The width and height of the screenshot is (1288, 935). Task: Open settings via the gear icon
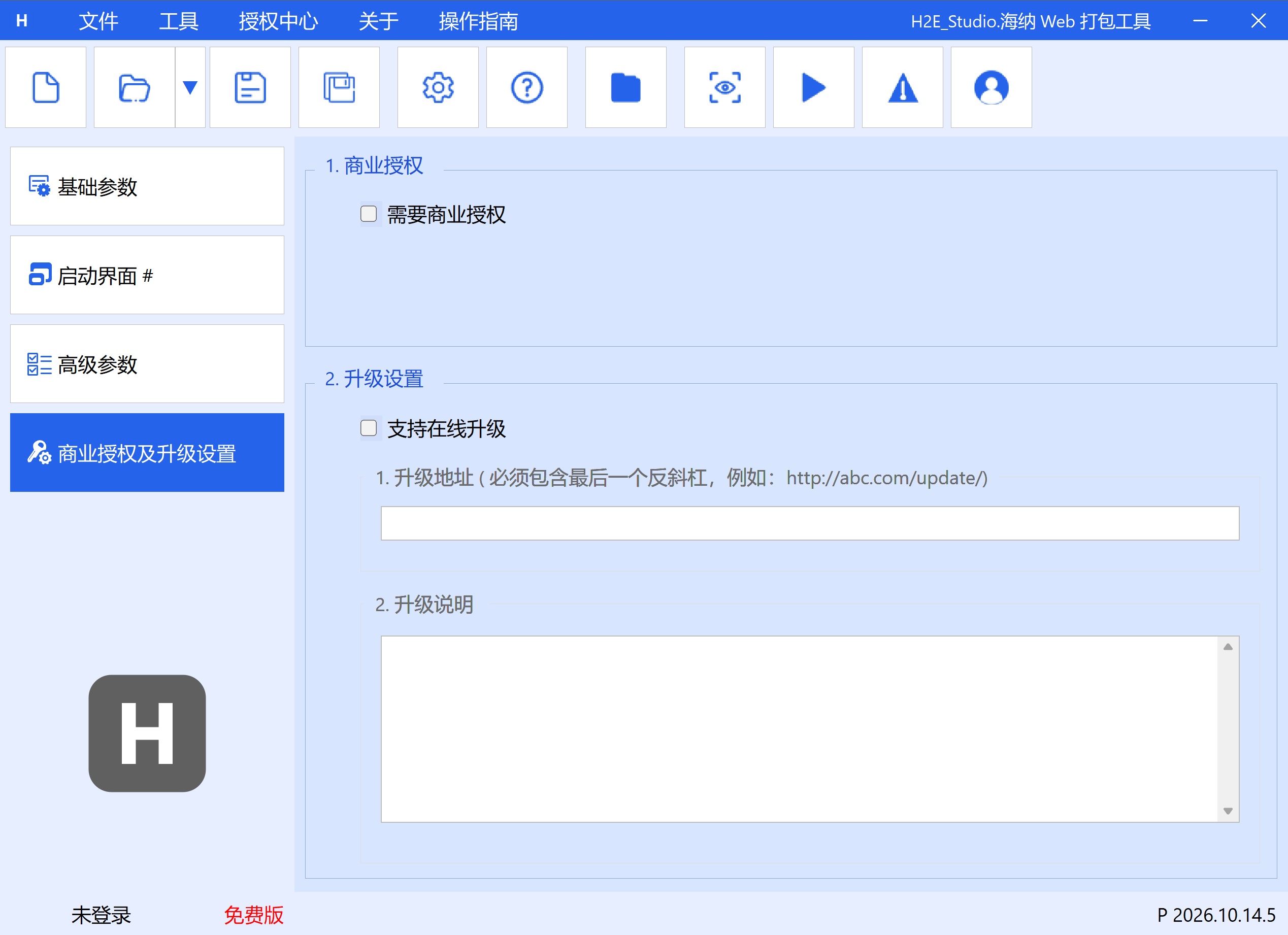(x=438, y=87)
